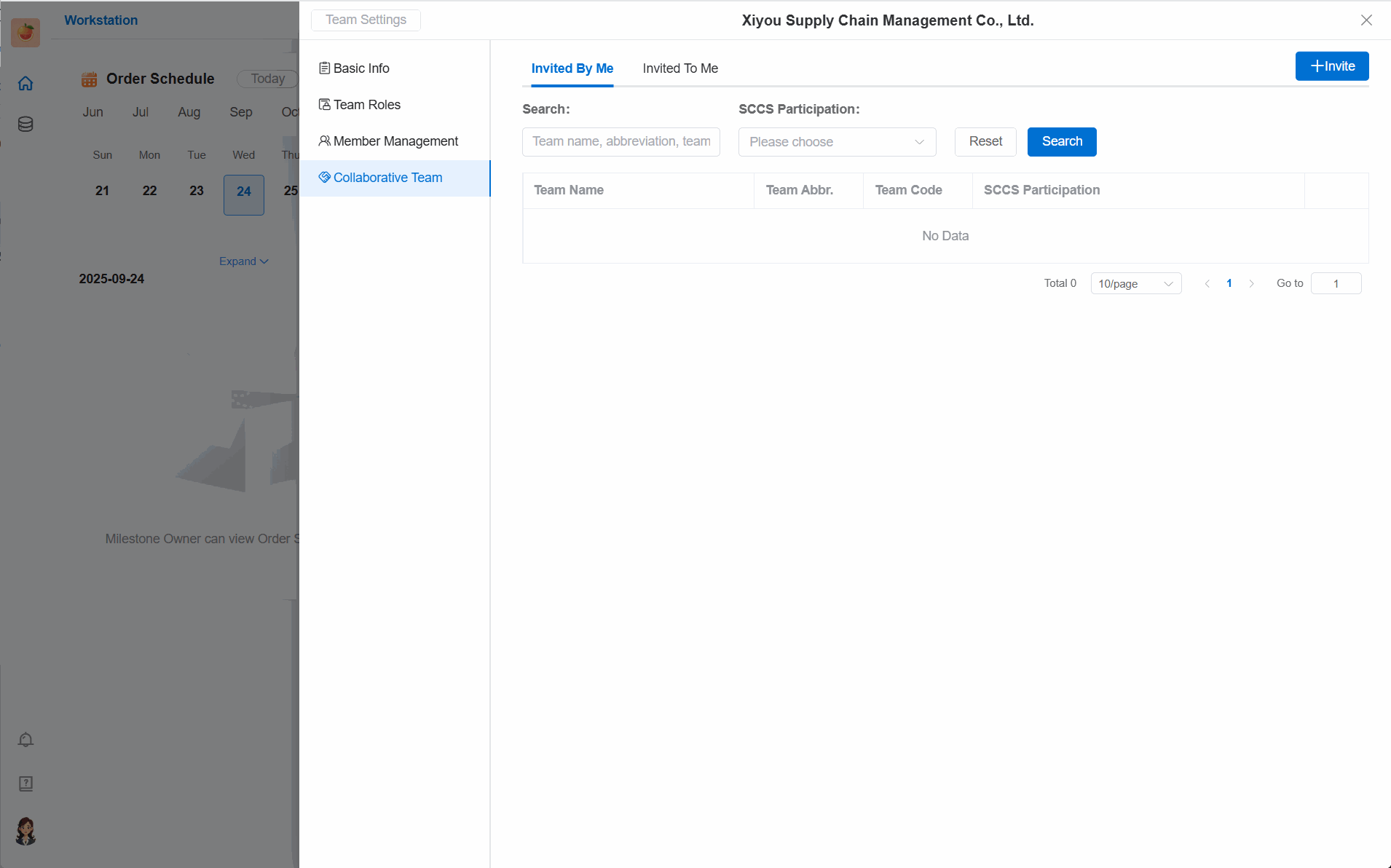Go to next page arrow in pagination
1391x868 pixels.
[x=1251, y=284]
